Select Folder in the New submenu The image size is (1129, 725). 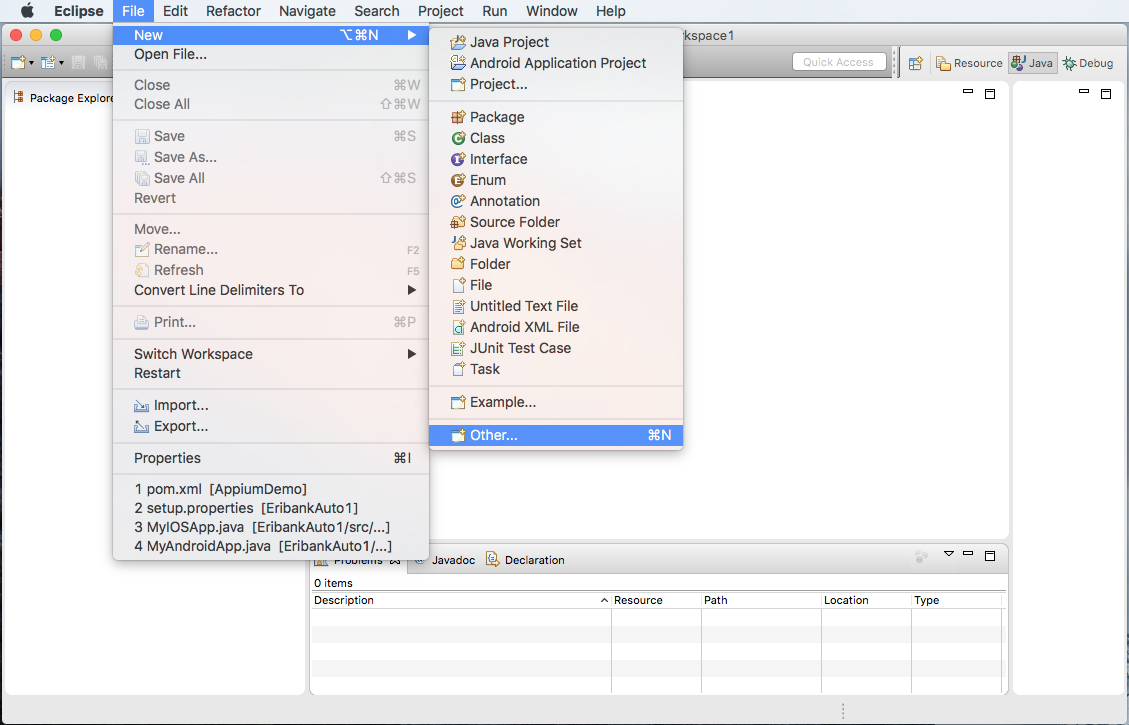556,264
